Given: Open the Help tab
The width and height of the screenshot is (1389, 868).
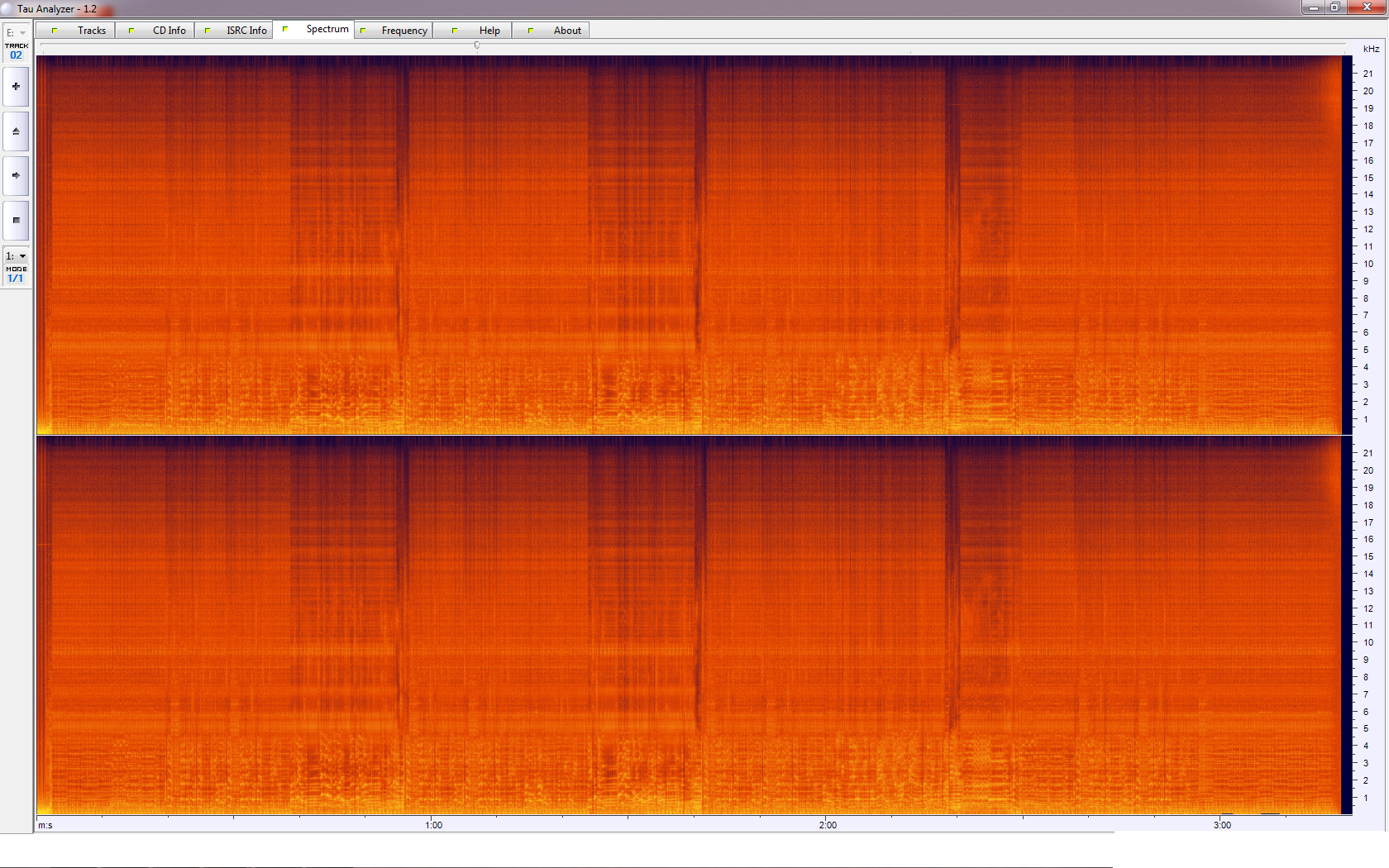Looking at the screenshot, I should pos(475,31).
